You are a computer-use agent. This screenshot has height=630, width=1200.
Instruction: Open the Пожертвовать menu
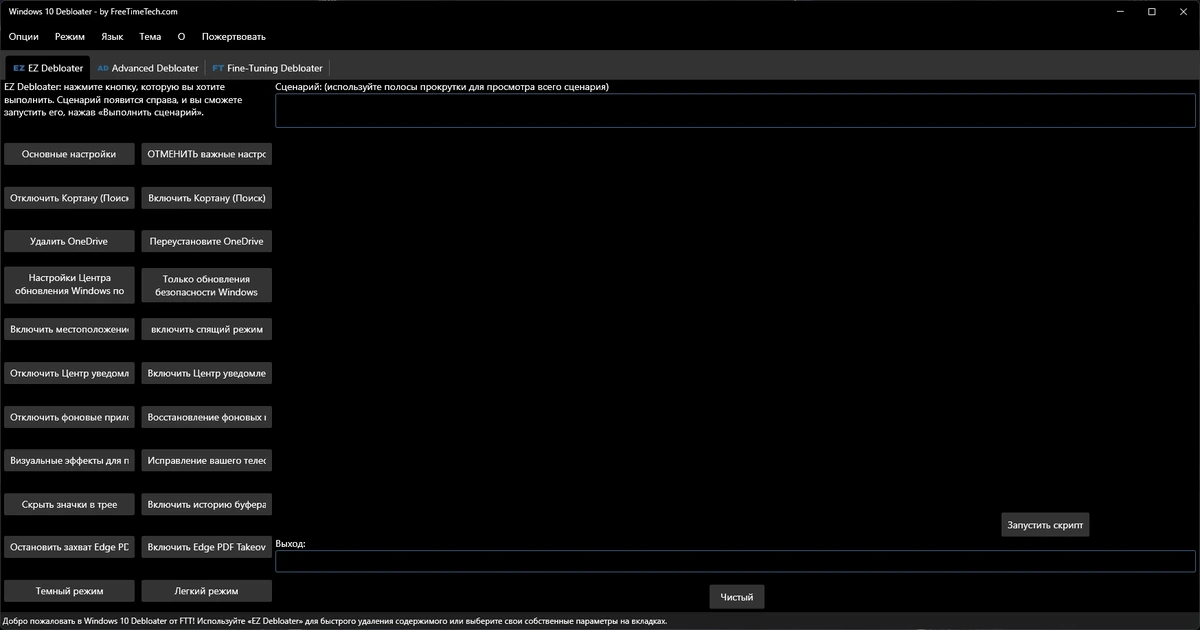point(234,36)
